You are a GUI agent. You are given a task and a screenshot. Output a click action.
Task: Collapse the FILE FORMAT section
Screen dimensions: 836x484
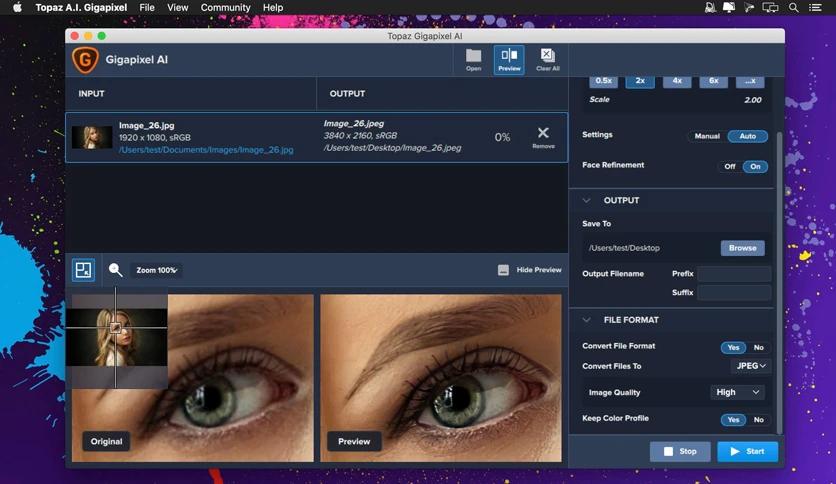click(586, 320)
